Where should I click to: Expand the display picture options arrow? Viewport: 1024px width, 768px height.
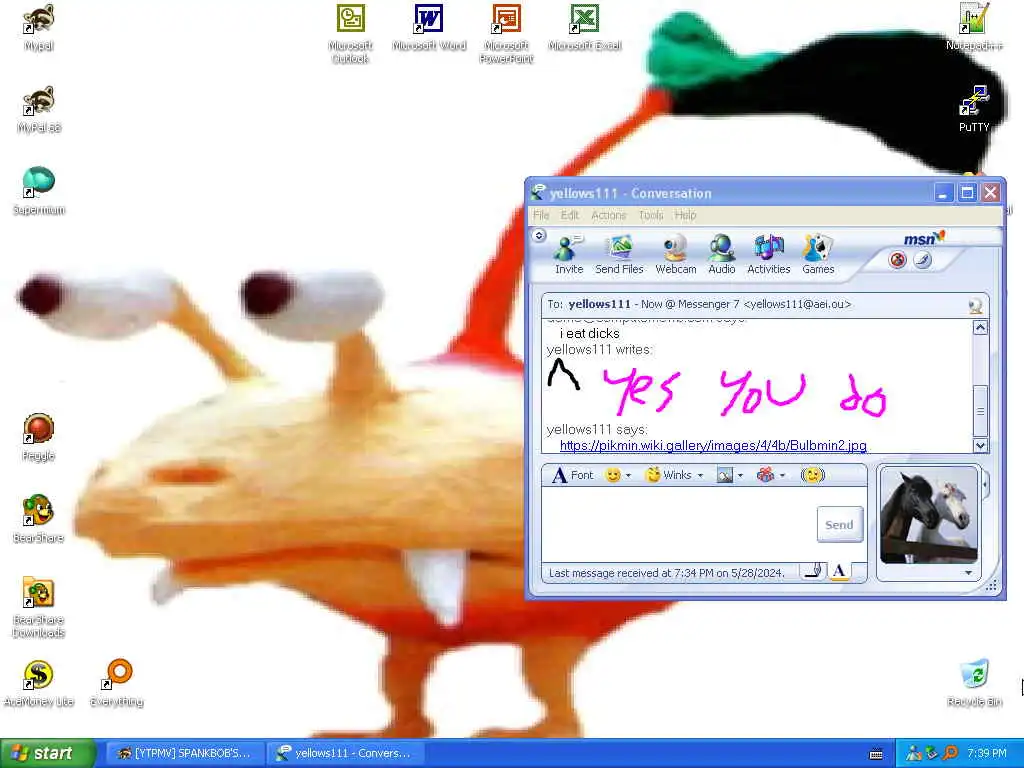pyautogui.click(x=968, y=573)
